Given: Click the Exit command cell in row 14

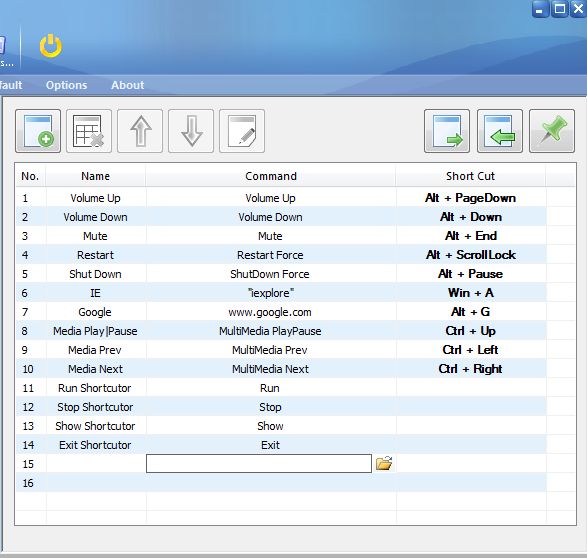Looking at the screenshot, I should 271,445.
